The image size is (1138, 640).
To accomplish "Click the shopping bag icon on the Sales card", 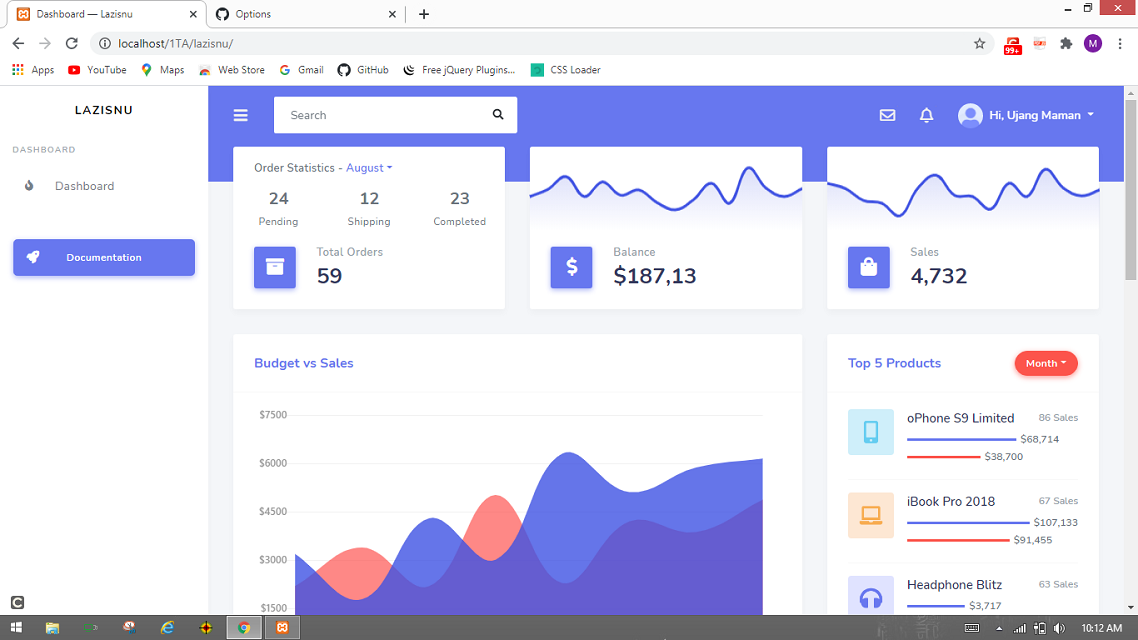I will [868, 267].
